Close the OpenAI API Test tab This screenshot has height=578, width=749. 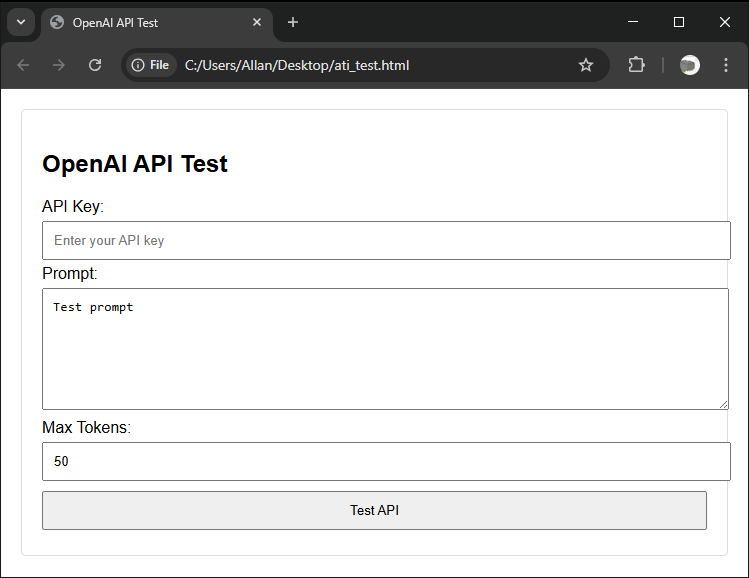[x=257, y=22]
